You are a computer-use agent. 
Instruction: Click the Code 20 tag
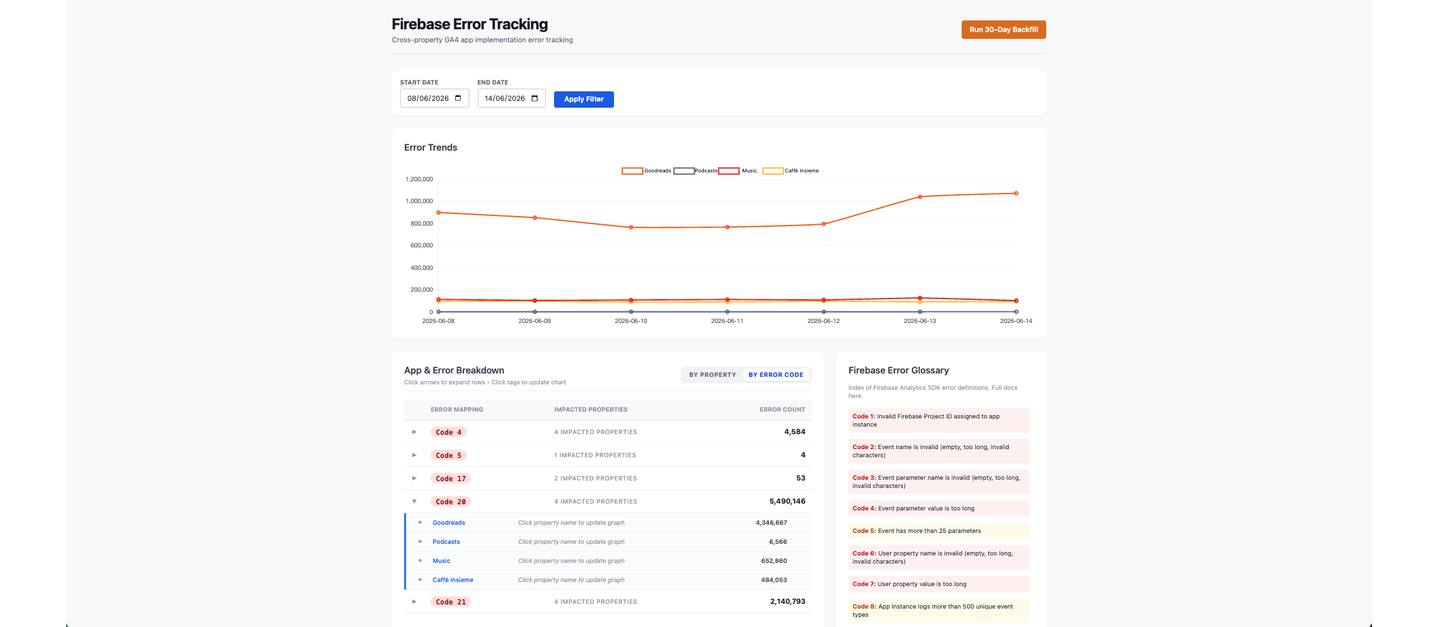pos(451,501)
